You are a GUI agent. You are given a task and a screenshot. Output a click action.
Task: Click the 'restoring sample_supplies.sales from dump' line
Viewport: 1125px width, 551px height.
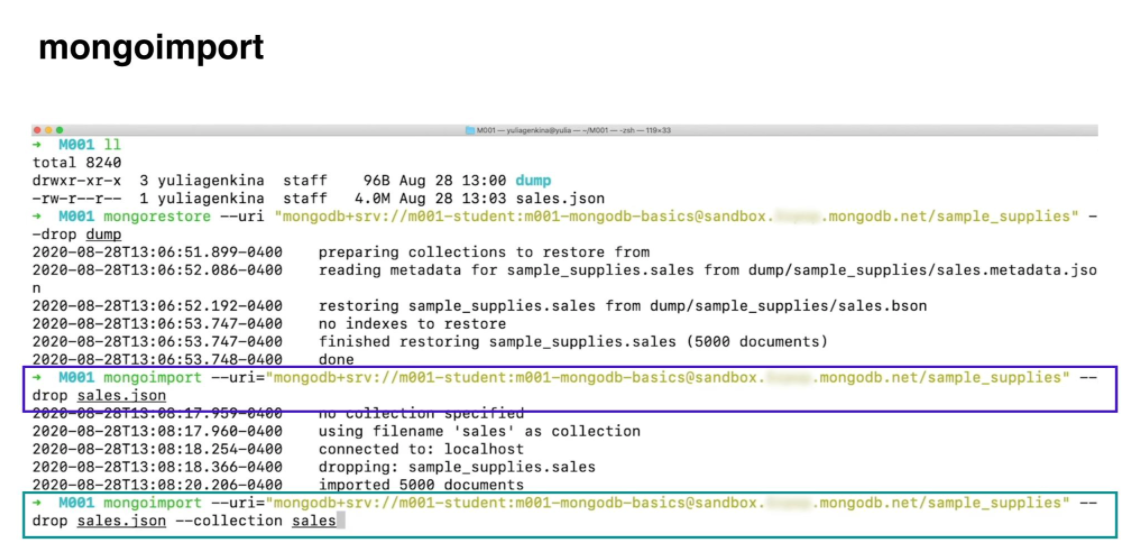click(623, 306)
